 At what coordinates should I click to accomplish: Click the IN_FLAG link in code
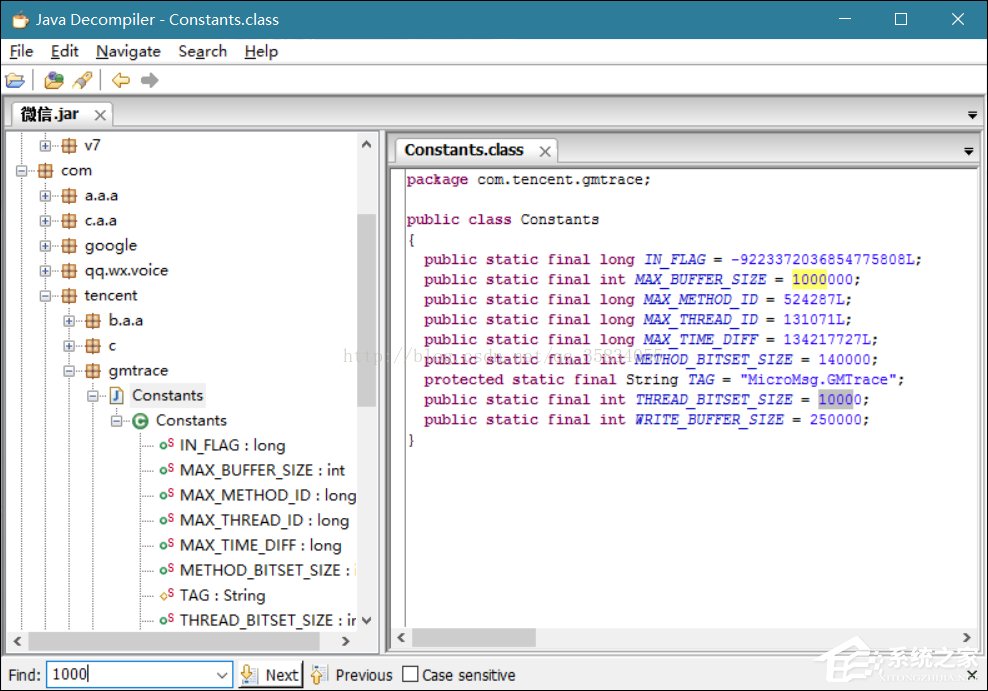click(x=673, y=260)
